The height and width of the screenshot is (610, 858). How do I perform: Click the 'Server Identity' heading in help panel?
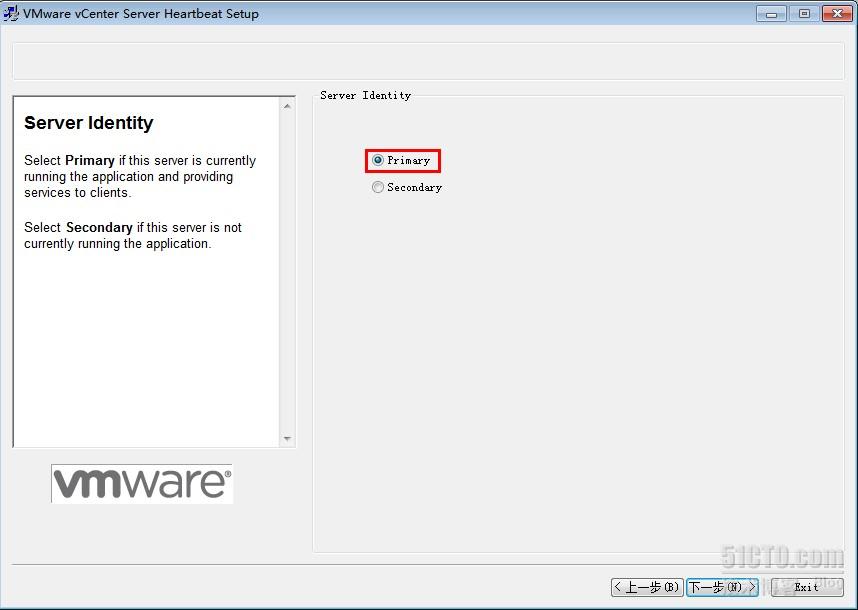point(89,123)
